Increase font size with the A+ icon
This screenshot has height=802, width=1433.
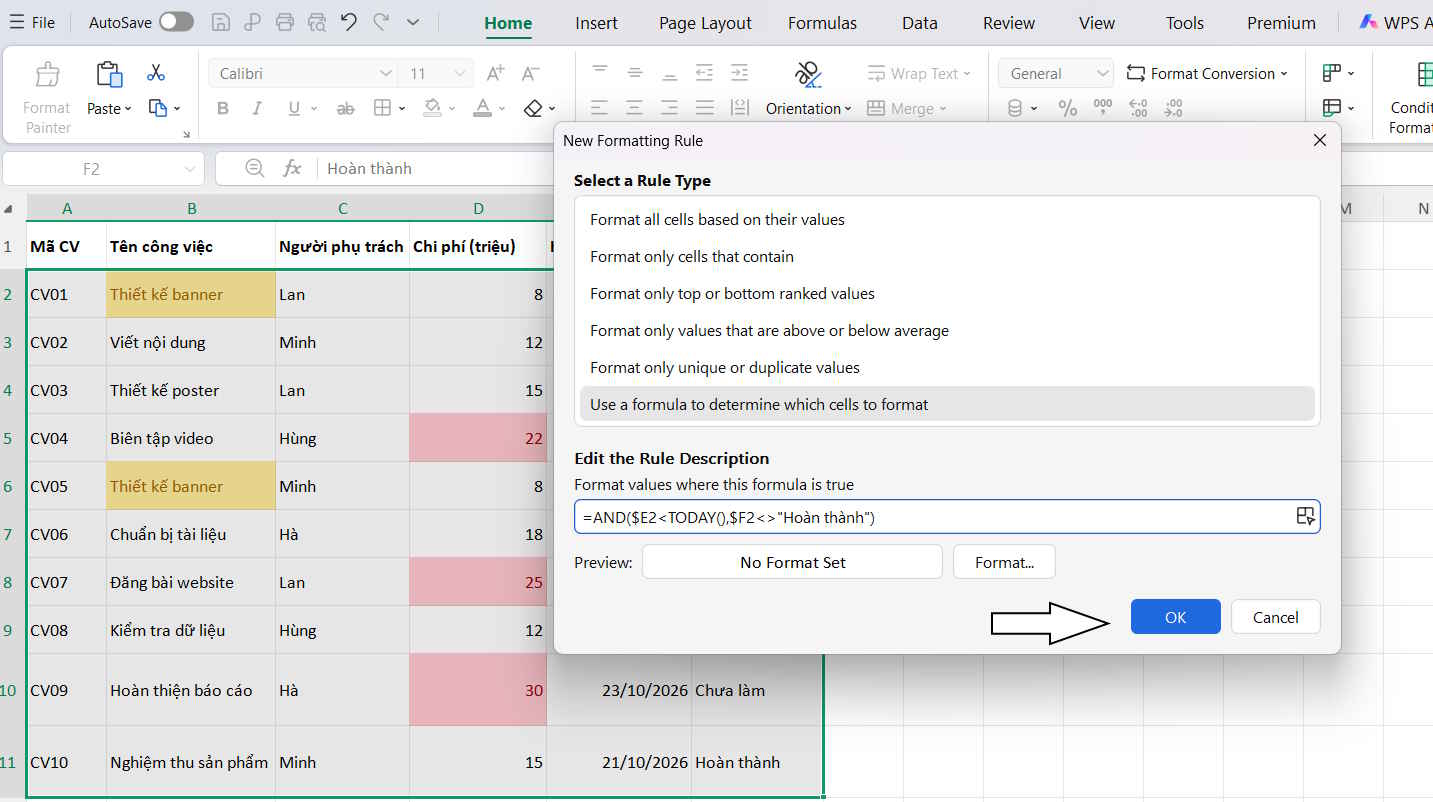pos(495,73)
